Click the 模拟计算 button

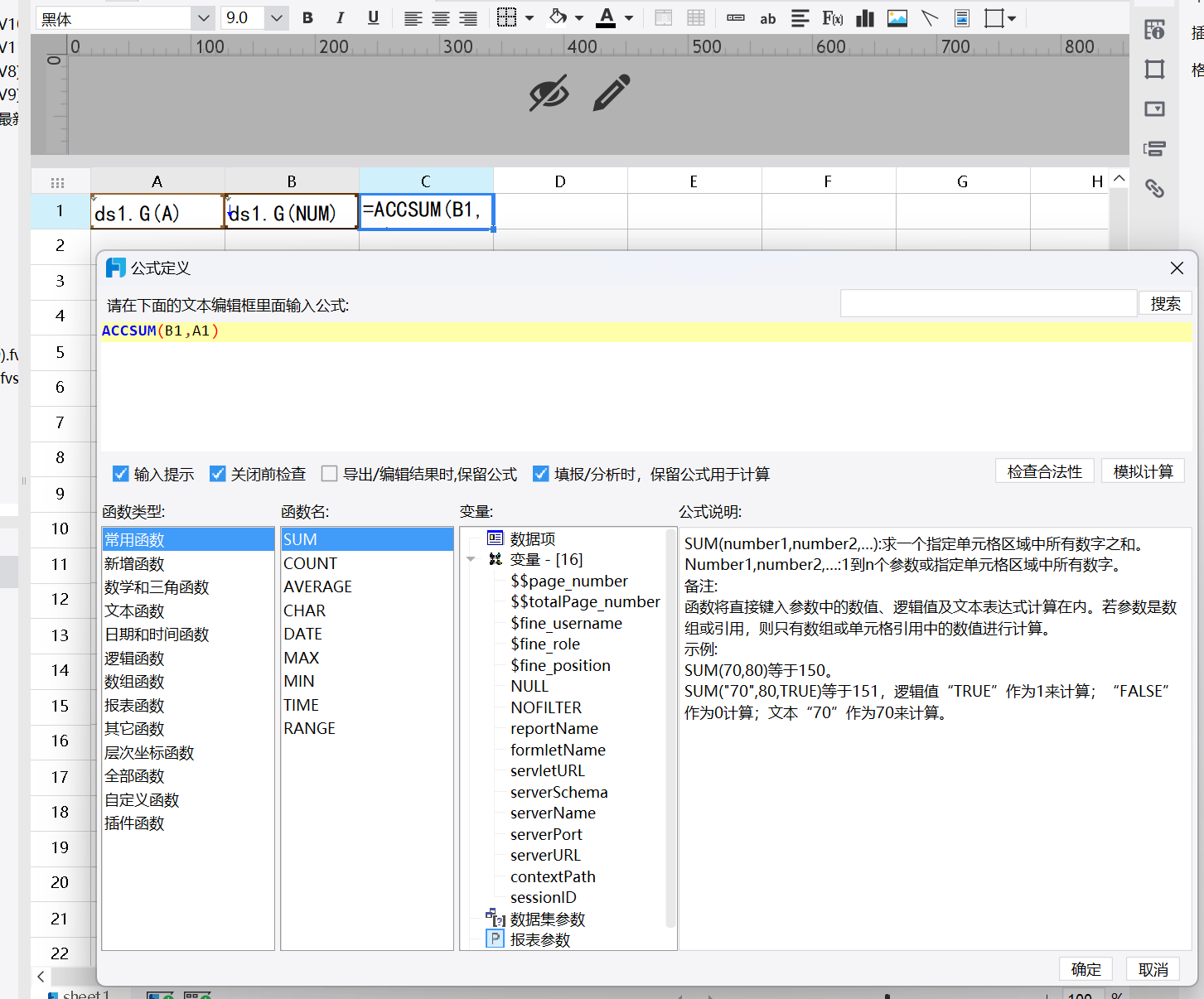coord(1143,471)
